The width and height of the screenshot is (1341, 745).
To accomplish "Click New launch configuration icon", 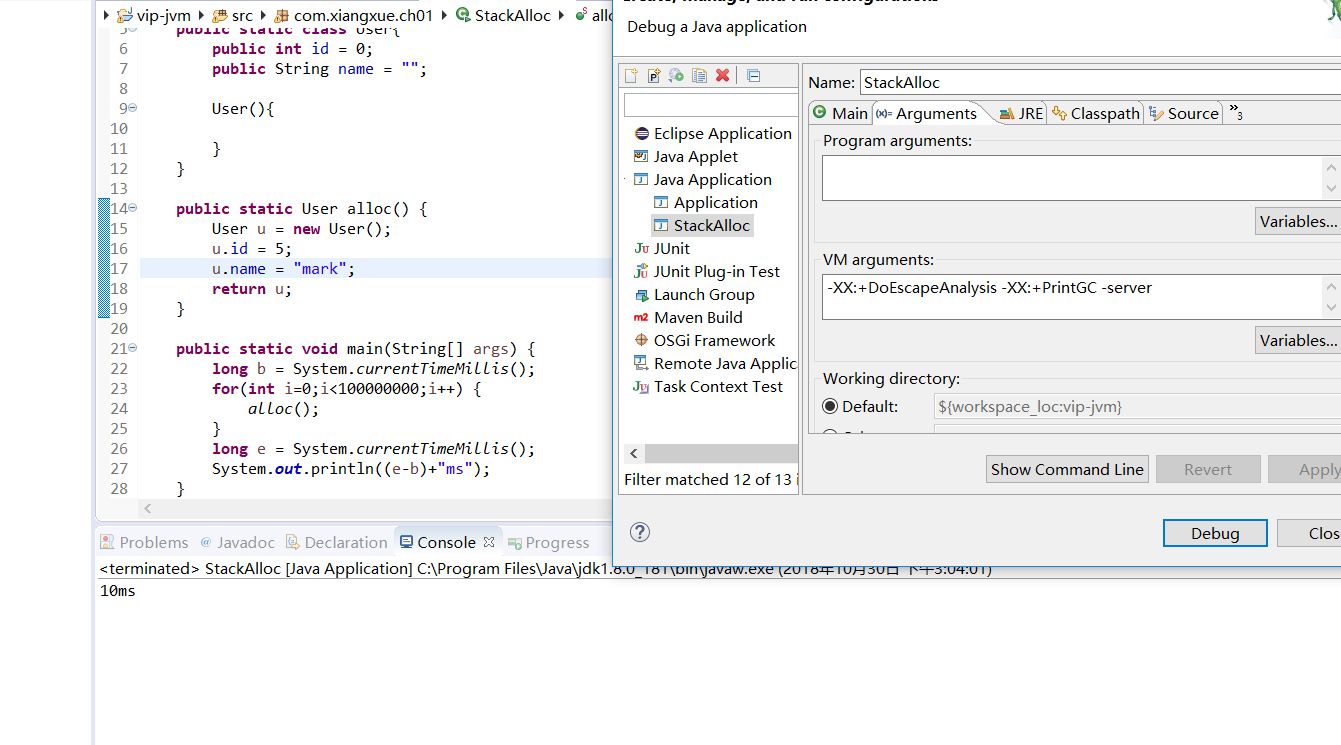I will [631, 75].
